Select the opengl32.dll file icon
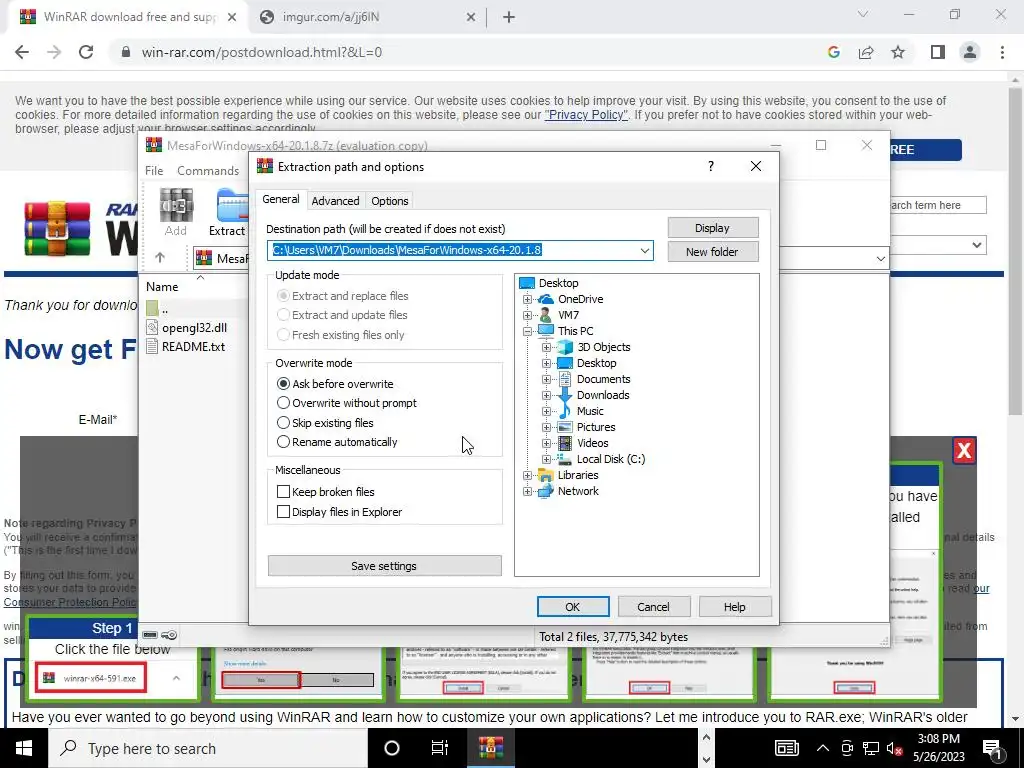This screenshot has height=768, width=1024. pyautogui.click(x=152, y=327)
